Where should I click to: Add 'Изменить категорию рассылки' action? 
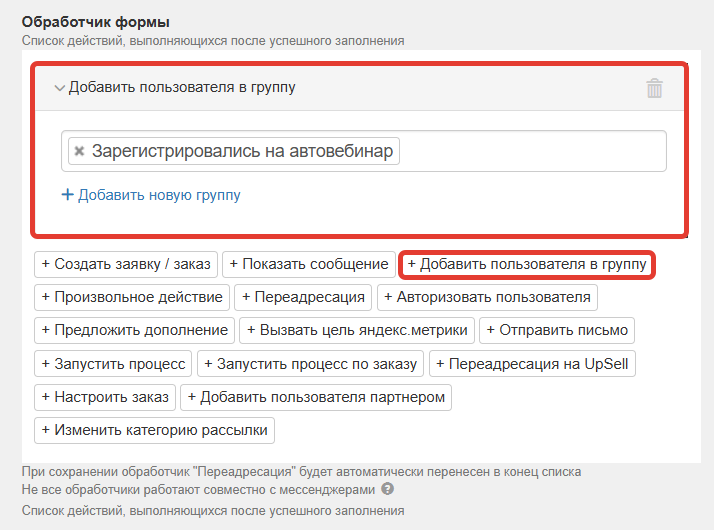154,430
